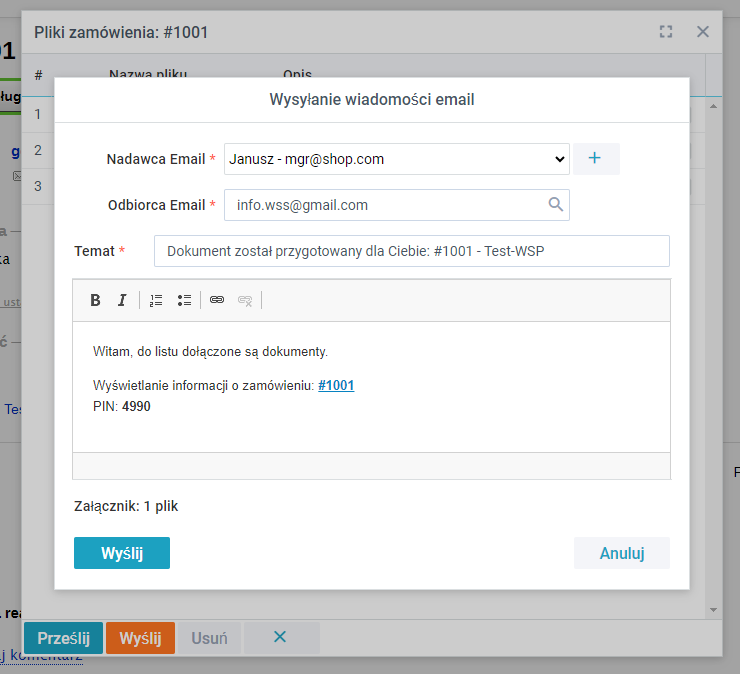
Task: Click the Usuń delete button
Action: [x=209, y=638]
